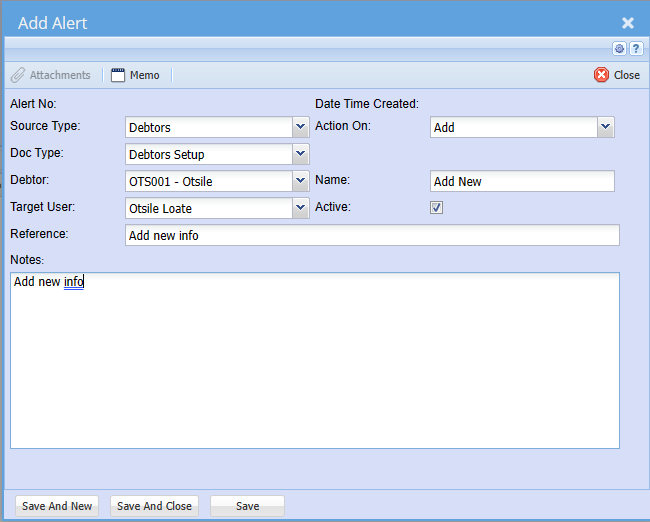Image resolution: width=650 pixels, height=522 pixels.
Task: Close the Add Alert dialog with X
Action: pos(628,23)
